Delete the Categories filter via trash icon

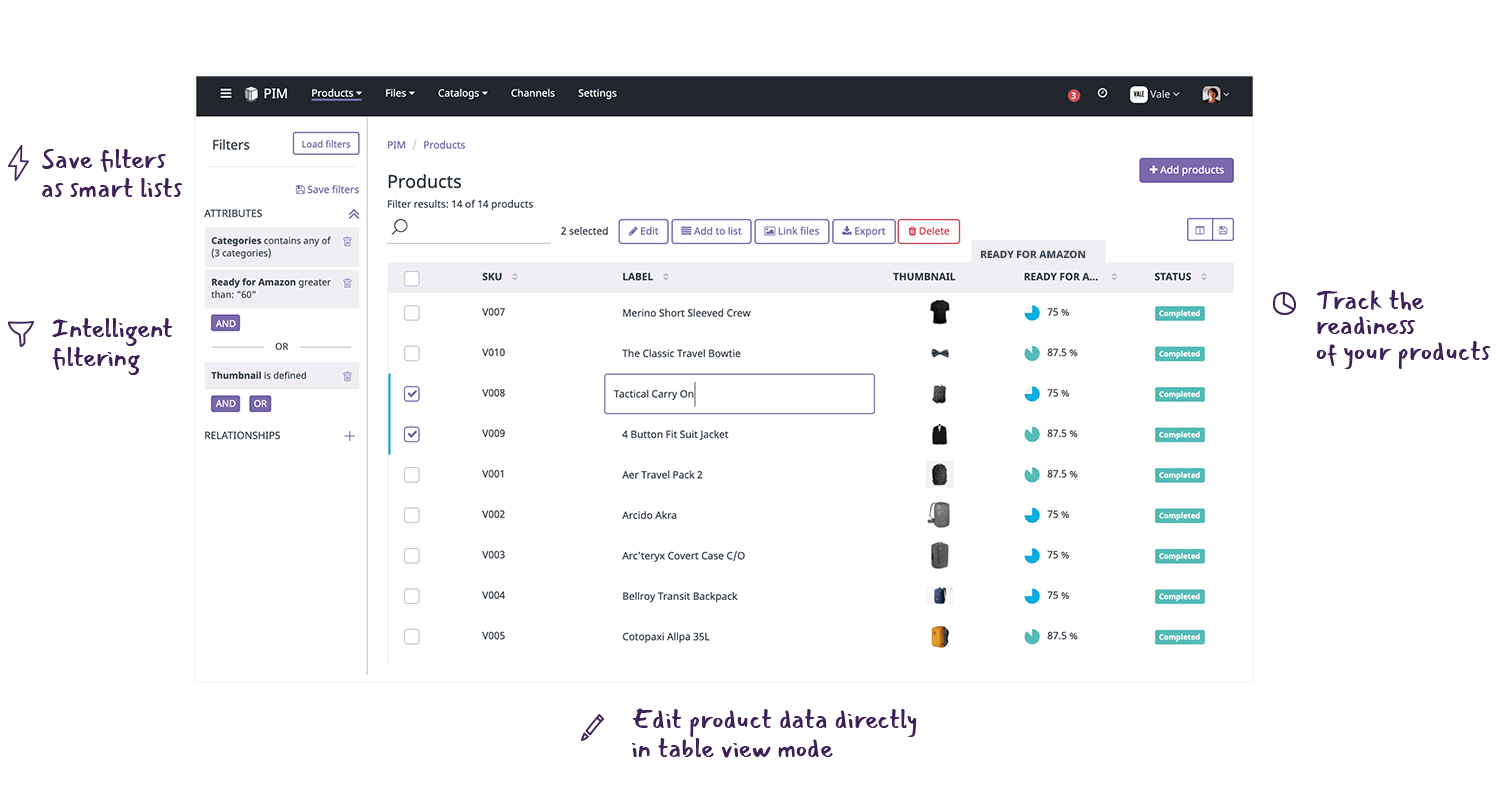(x=346, y=242)
